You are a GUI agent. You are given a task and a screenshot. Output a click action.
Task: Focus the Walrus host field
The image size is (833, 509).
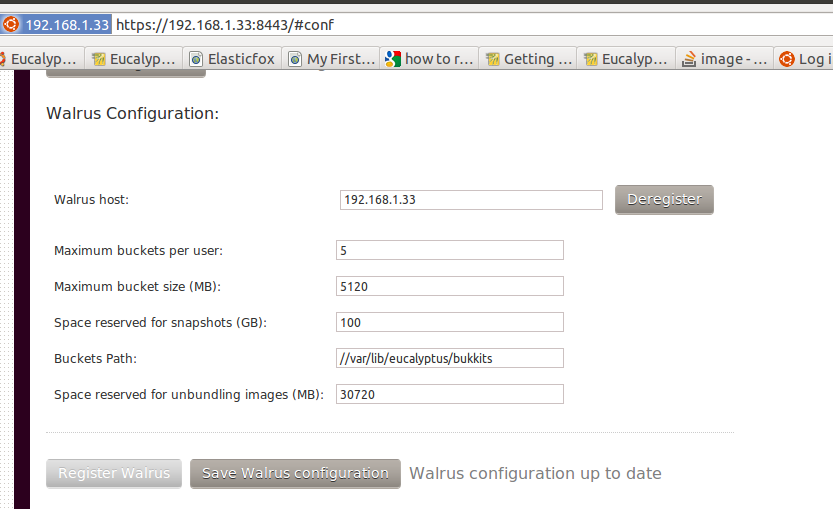click(471, 200)
